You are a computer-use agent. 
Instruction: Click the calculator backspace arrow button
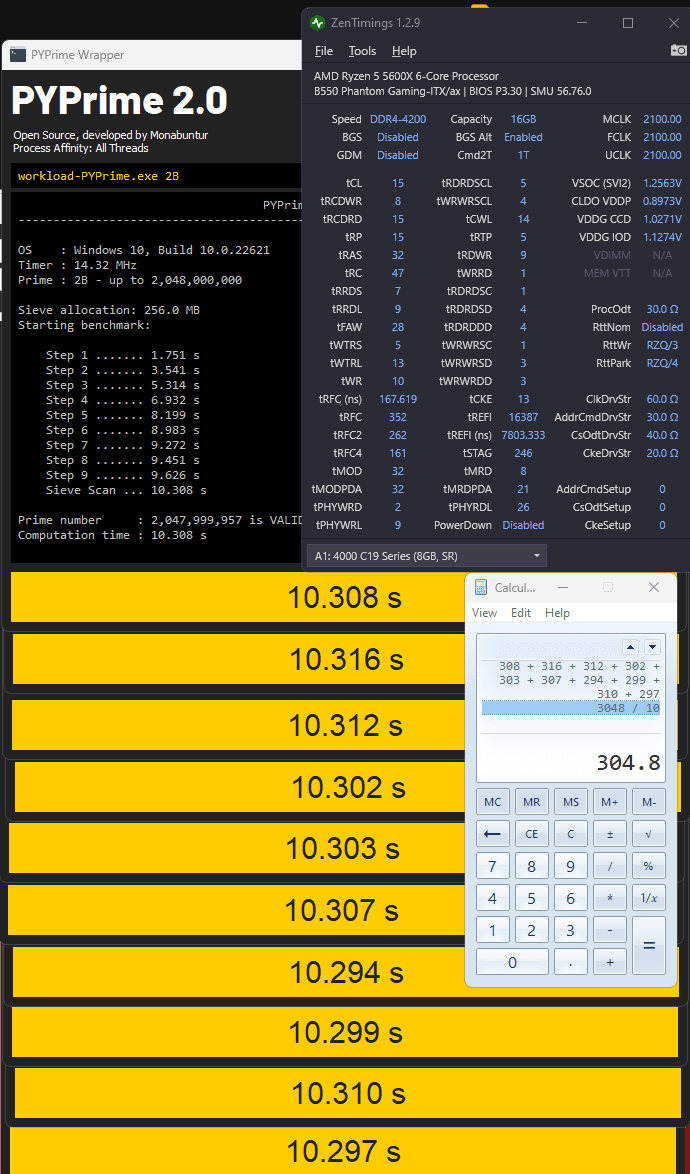point(492,833)
